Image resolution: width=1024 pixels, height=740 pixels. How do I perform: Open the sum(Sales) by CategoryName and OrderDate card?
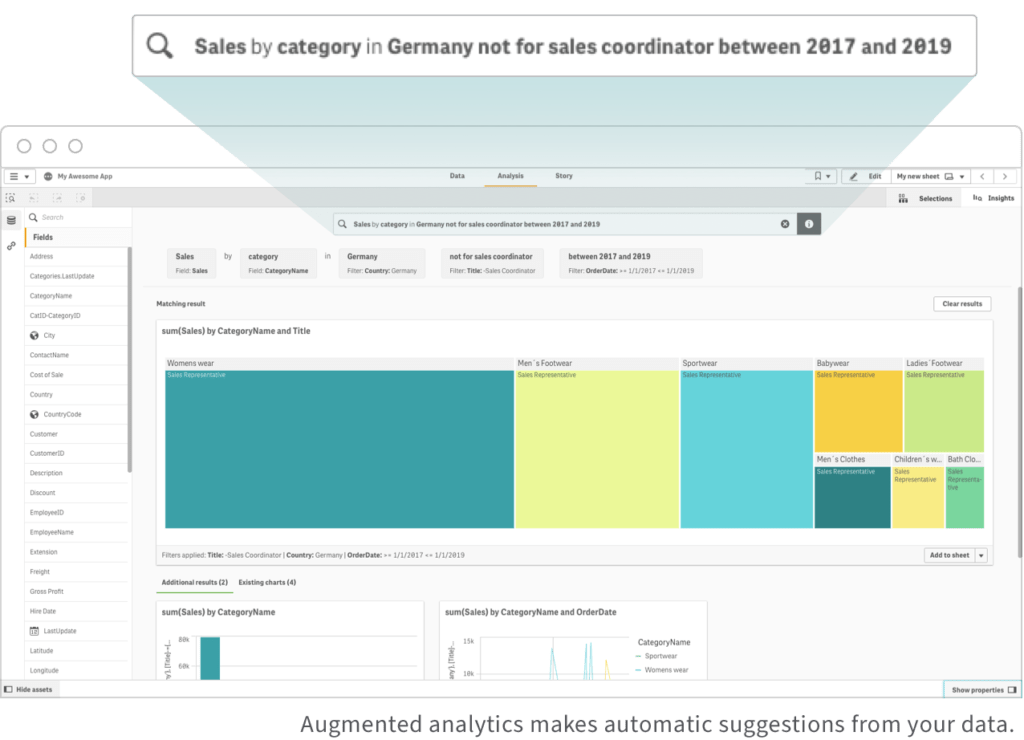point(573,641)
